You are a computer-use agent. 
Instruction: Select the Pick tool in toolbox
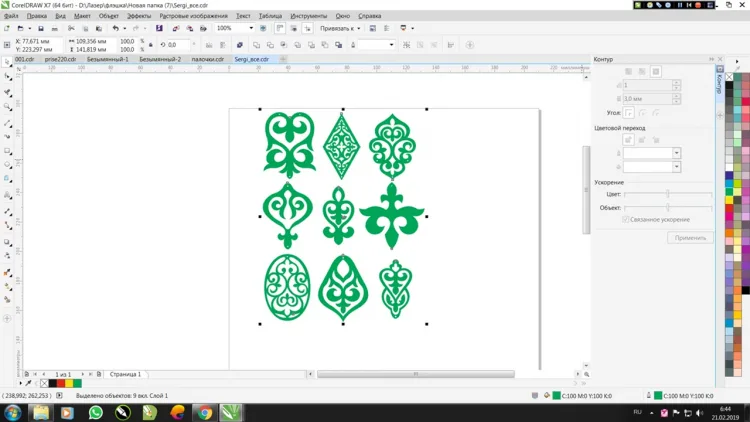[x=7, y=62]
